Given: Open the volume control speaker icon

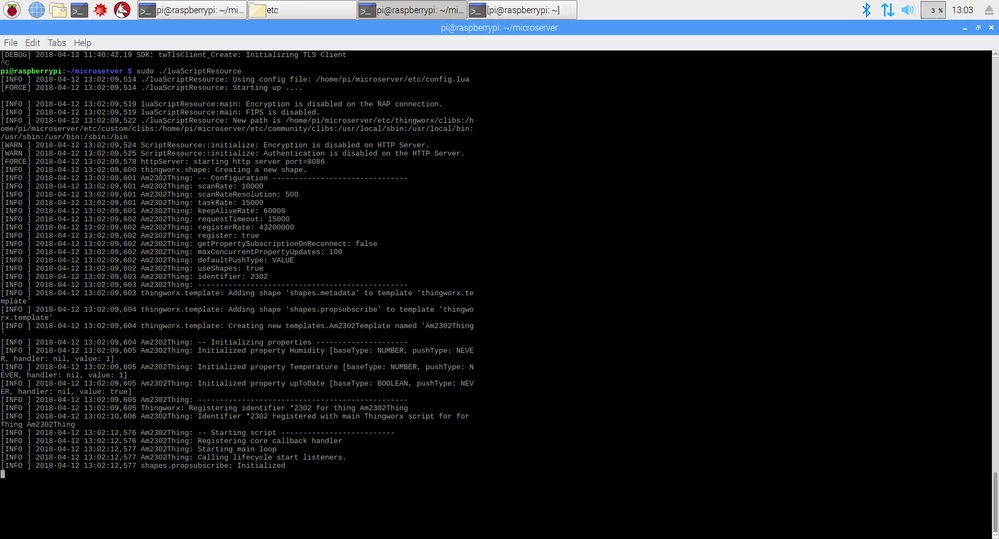Looking at the screenshot, I should 908,10.
